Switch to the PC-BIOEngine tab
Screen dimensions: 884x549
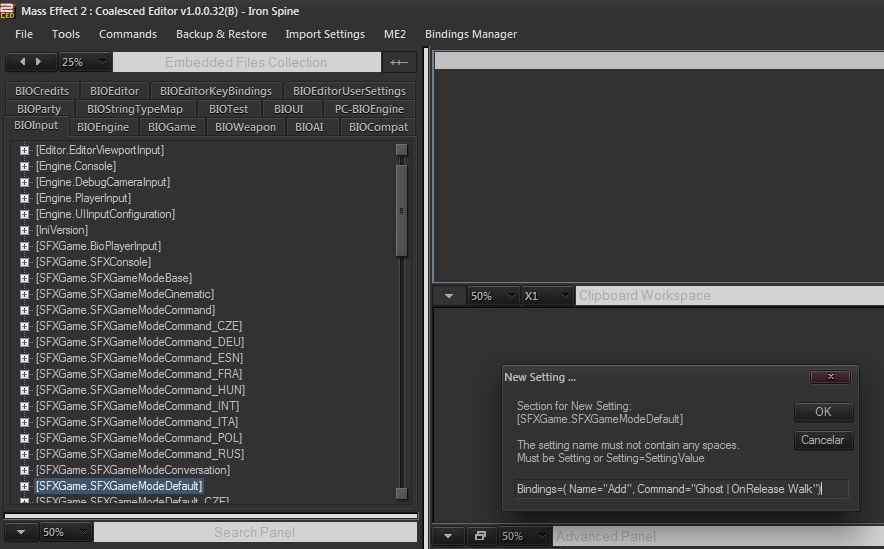click(x=369, y=109)
